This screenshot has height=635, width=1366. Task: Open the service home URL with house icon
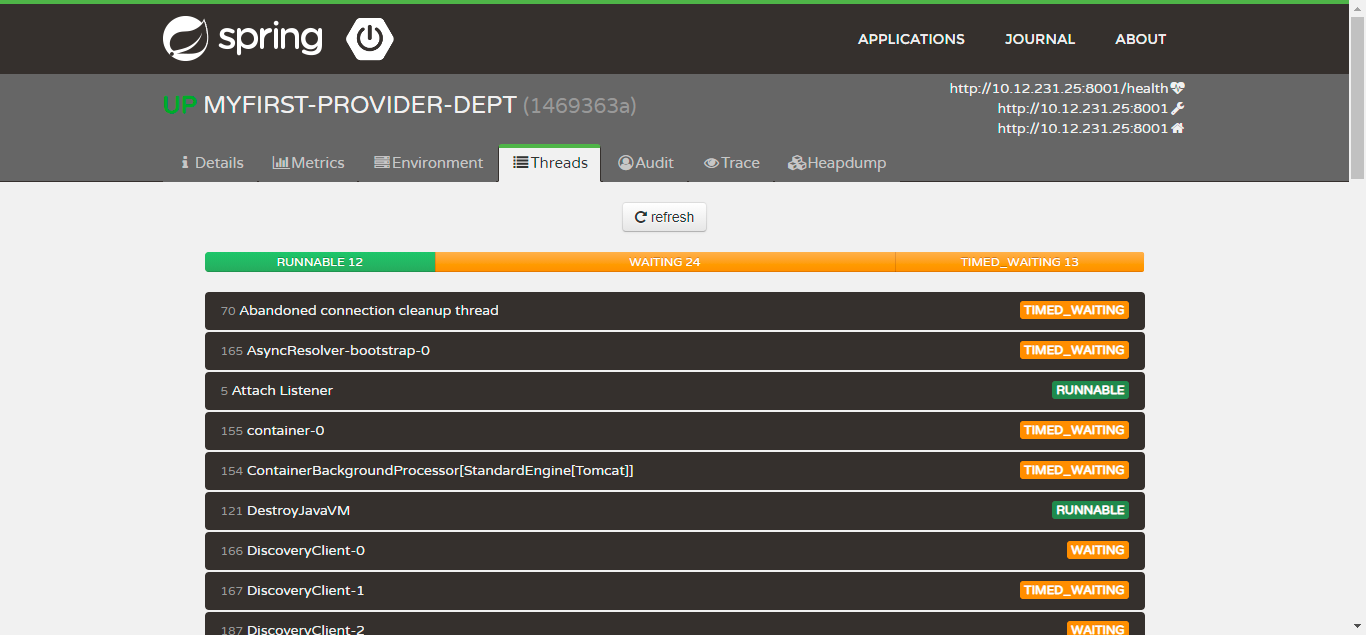[x=1091, y=128]
